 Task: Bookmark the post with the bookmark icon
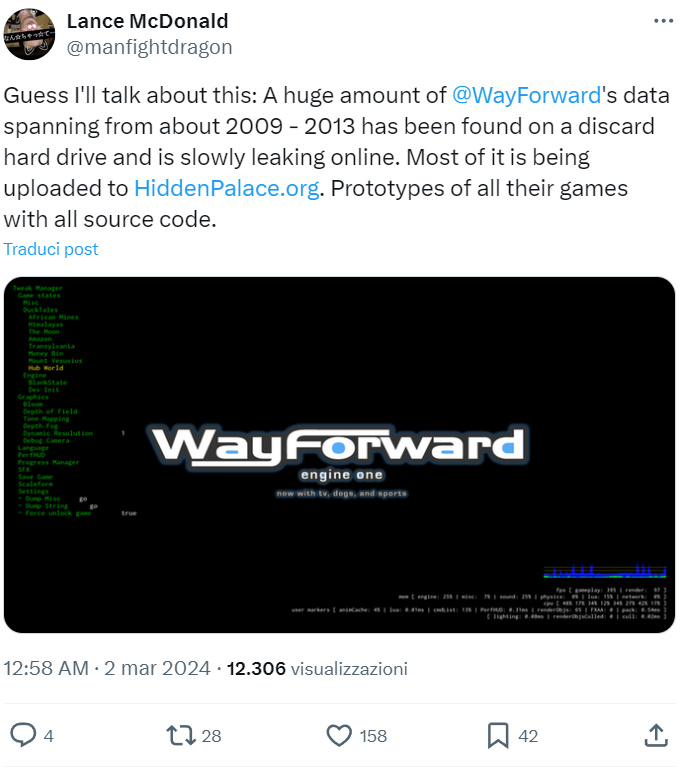click(497, 735)
